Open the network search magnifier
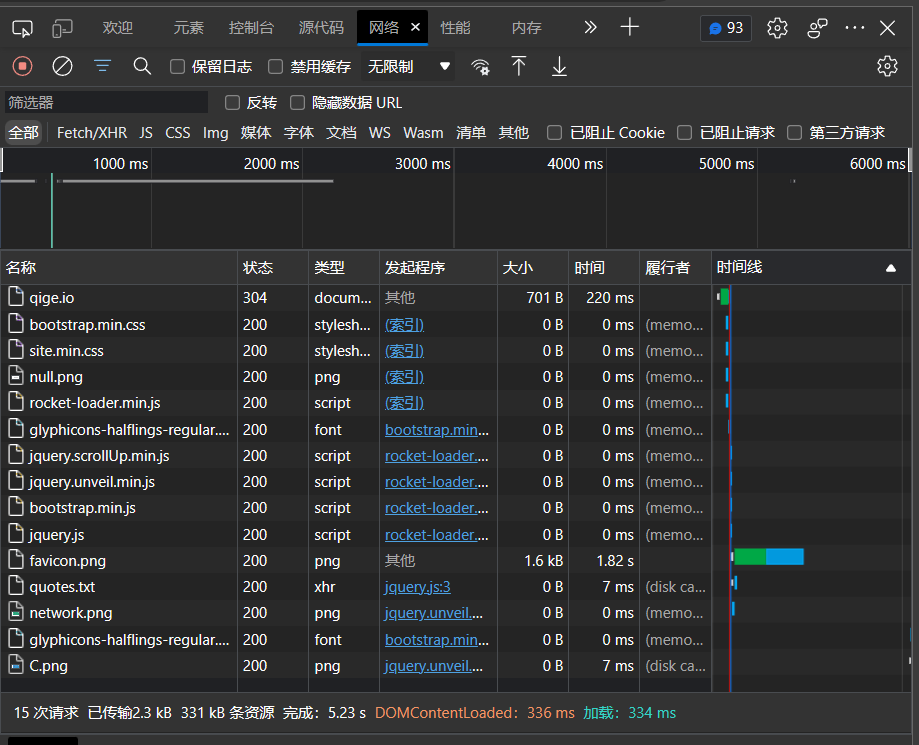Viewport: 919px width, 745px height. (x=142, y=66)
